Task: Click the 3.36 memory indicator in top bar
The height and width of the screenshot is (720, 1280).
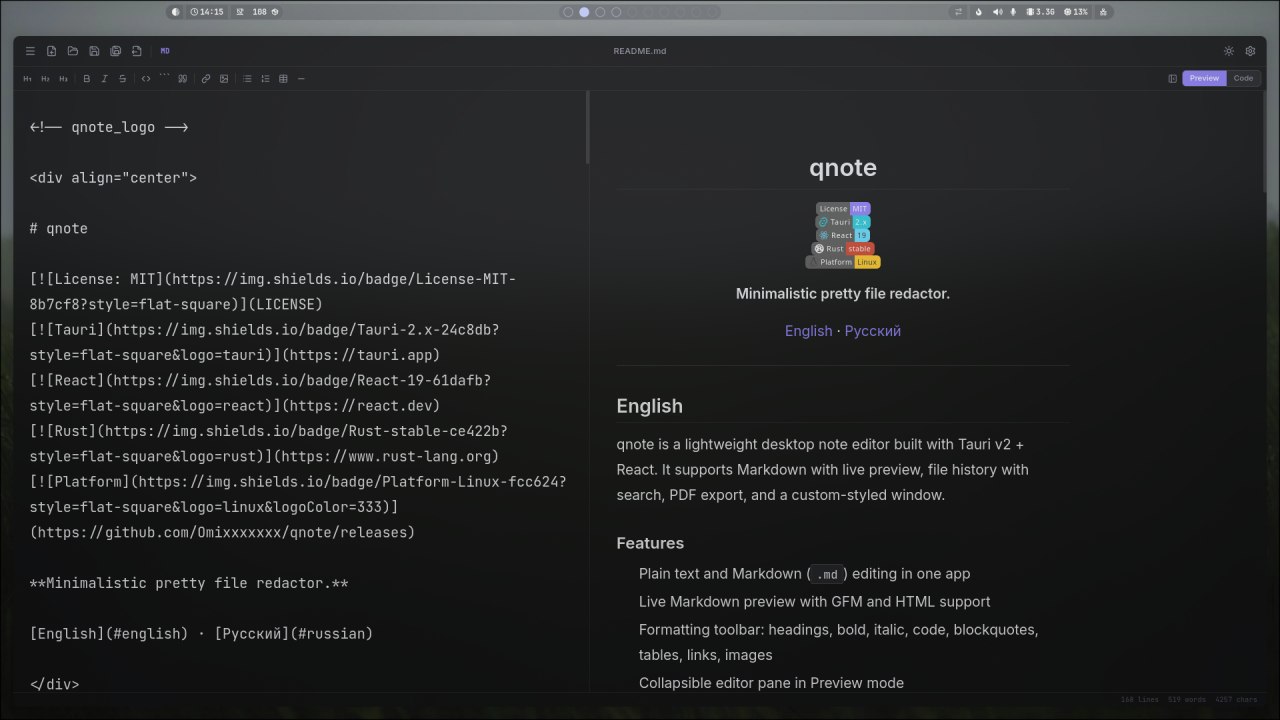Action: pyautogui.click(x=1040, y=12)
